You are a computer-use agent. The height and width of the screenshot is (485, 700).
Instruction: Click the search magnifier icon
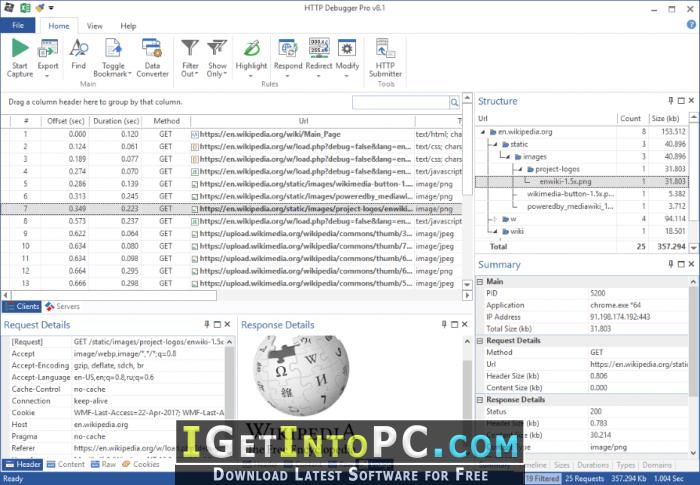(454, 102)
